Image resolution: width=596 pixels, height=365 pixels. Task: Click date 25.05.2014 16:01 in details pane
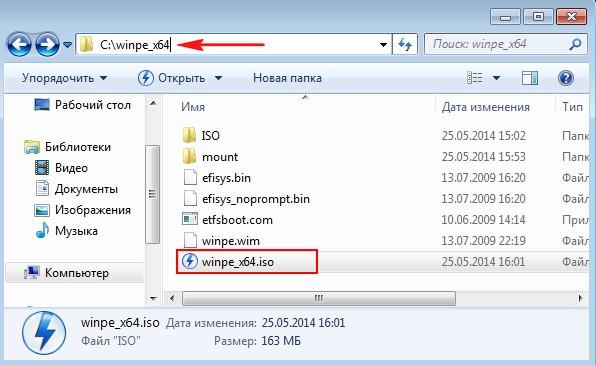click(x=303, y=323)
